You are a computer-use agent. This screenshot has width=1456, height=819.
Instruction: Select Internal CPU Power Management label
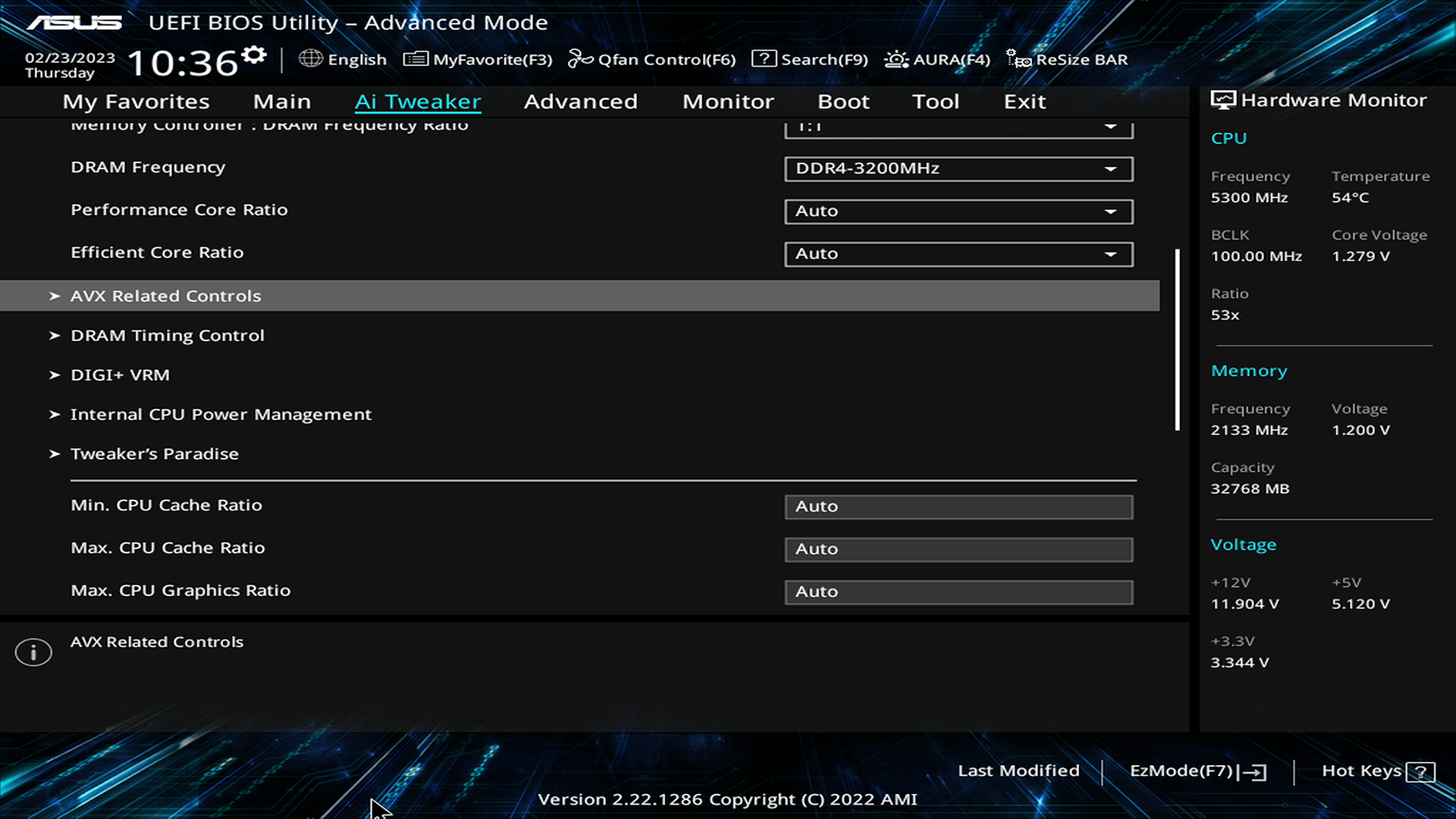[221, 414]
